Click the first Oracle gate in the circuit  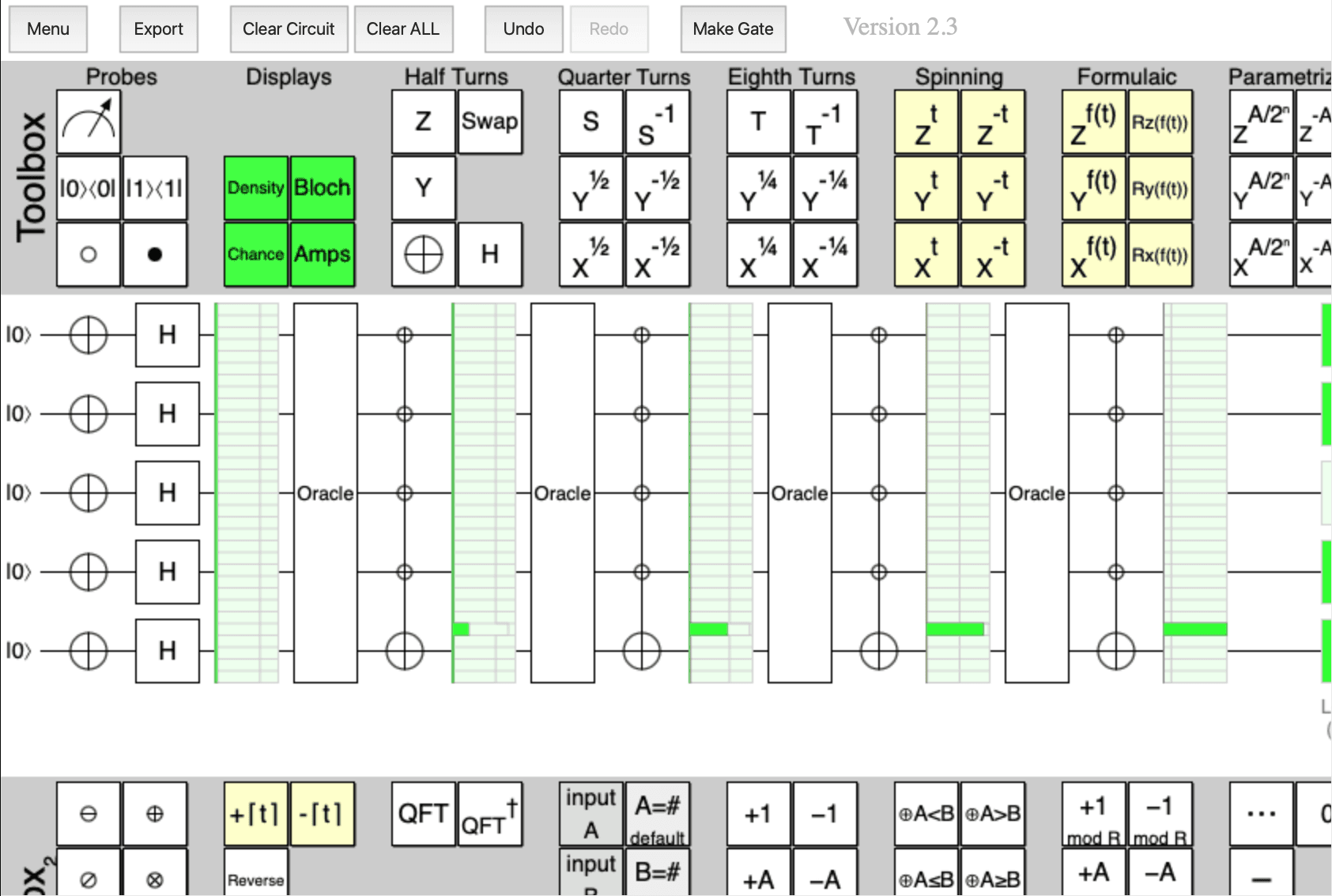325,493
